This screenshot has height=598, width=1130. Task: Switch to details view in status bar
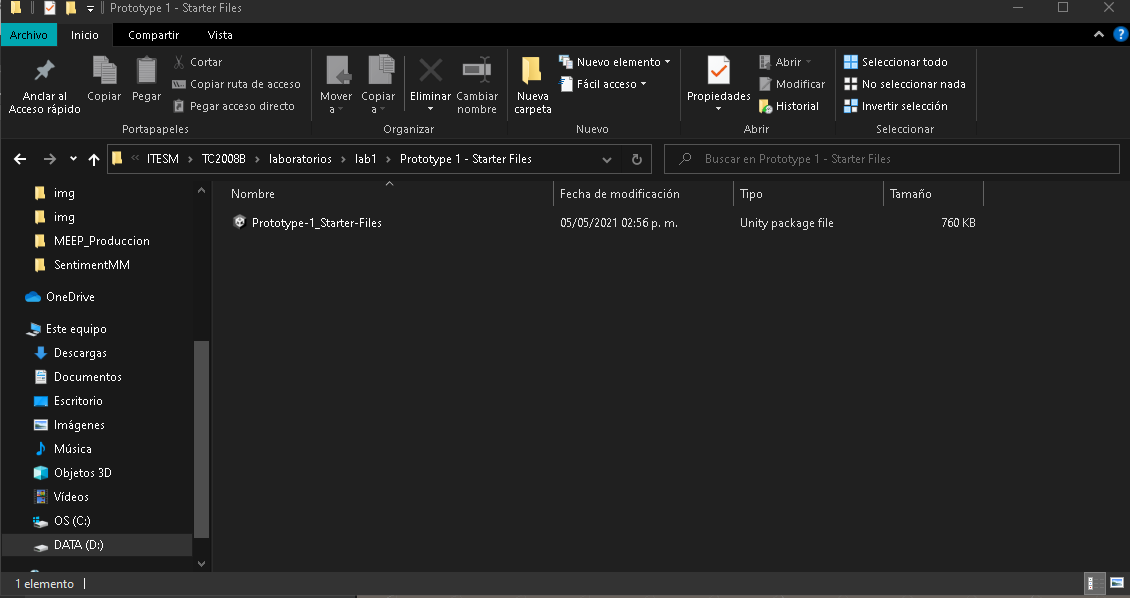coord(1094,583)
